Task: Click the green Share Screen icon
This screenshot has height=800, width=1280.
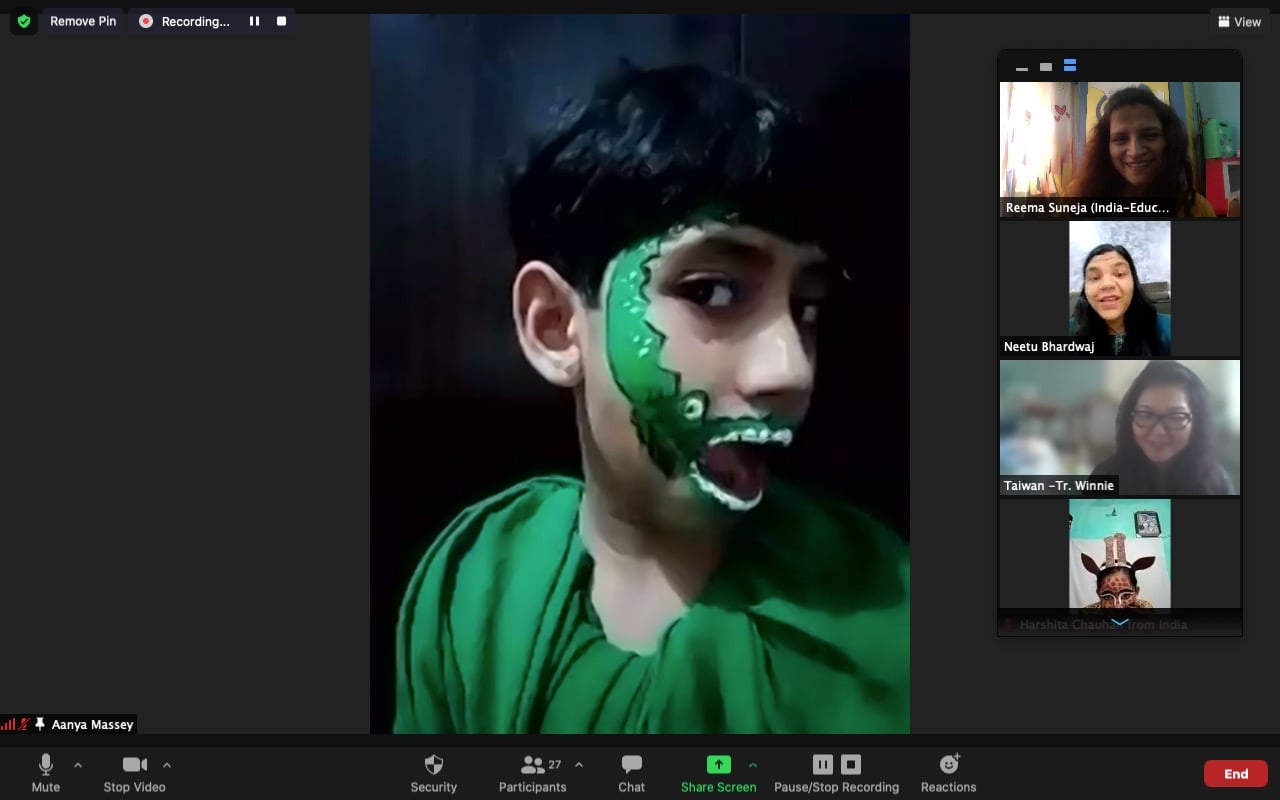Action: (718, 765)
